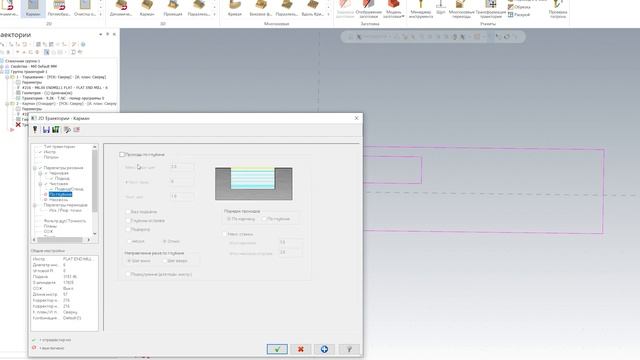Open the Патрон page in dialog tree

[51, 157]
